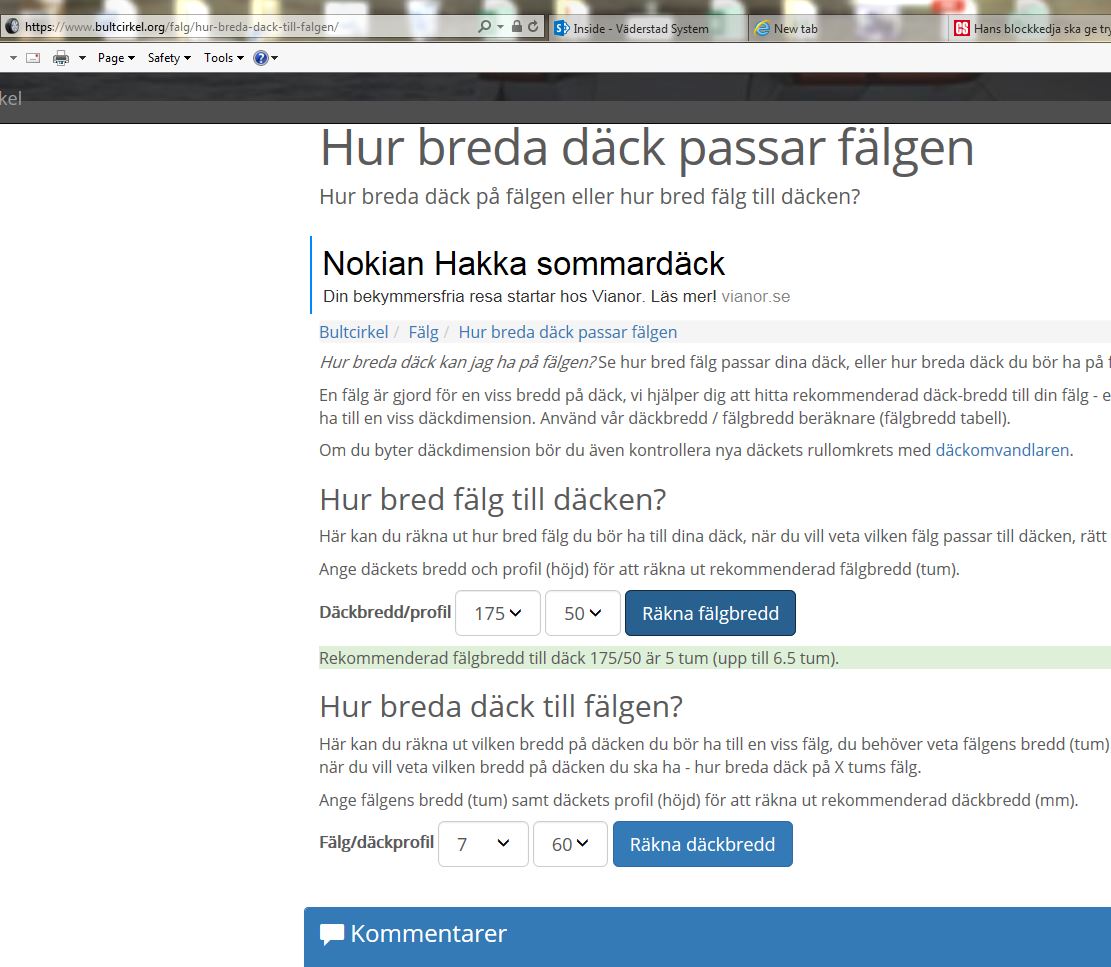Open the däckomvandlaren link

1001,451
